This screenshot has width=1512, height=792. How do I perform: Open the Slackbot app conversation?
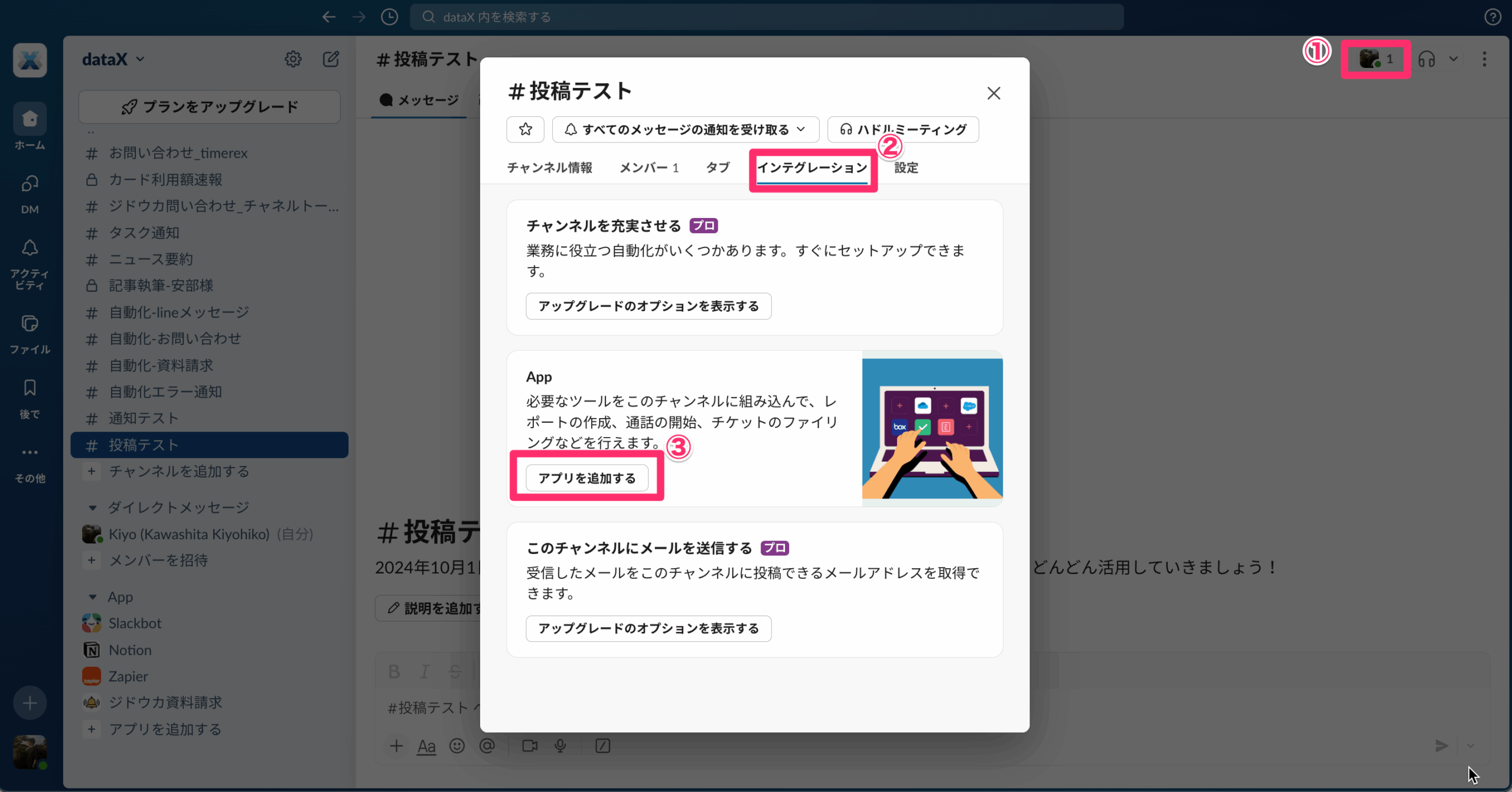point(210,623)
